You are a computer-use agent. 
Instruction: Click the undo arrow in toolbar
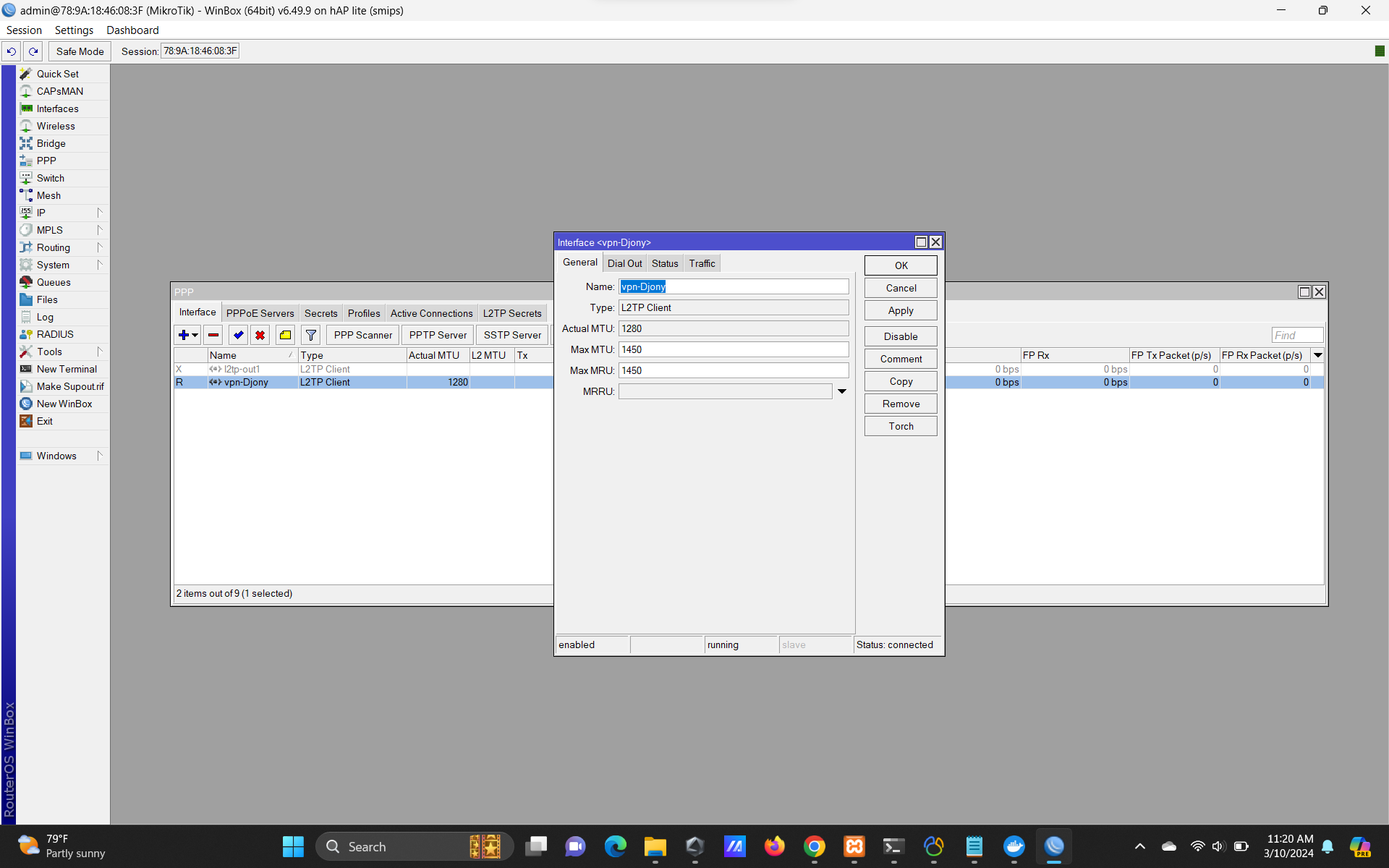[x=12, y=51]
